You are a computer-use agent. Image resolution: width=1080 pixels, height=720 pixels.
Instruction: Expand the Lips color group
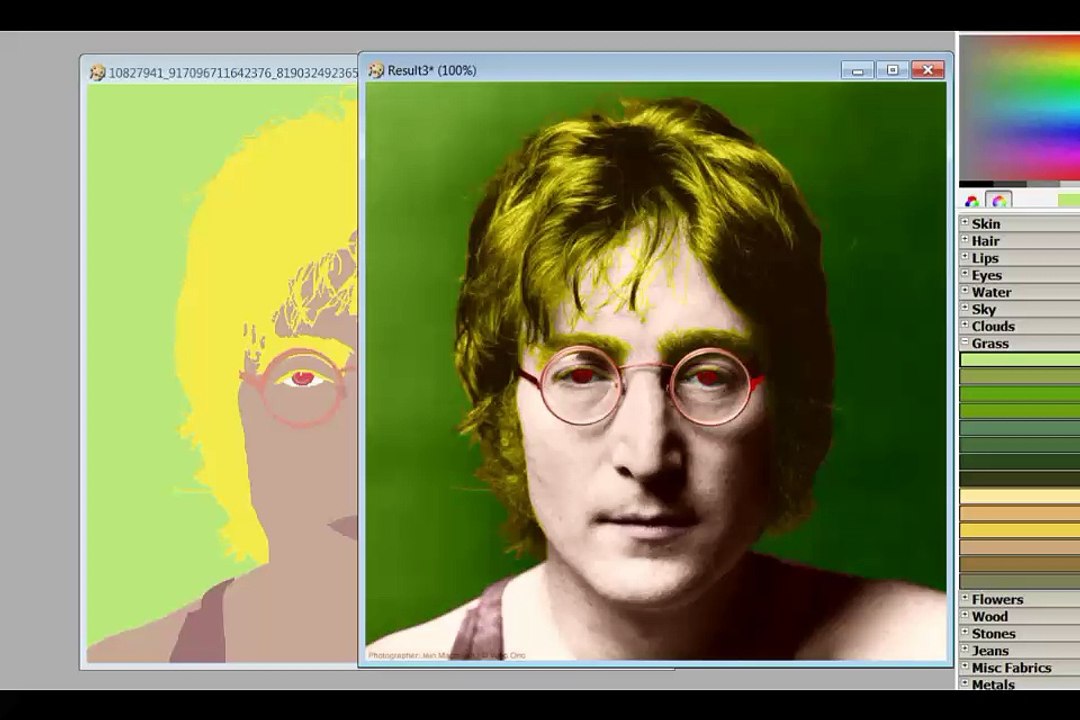click(965, 257)
